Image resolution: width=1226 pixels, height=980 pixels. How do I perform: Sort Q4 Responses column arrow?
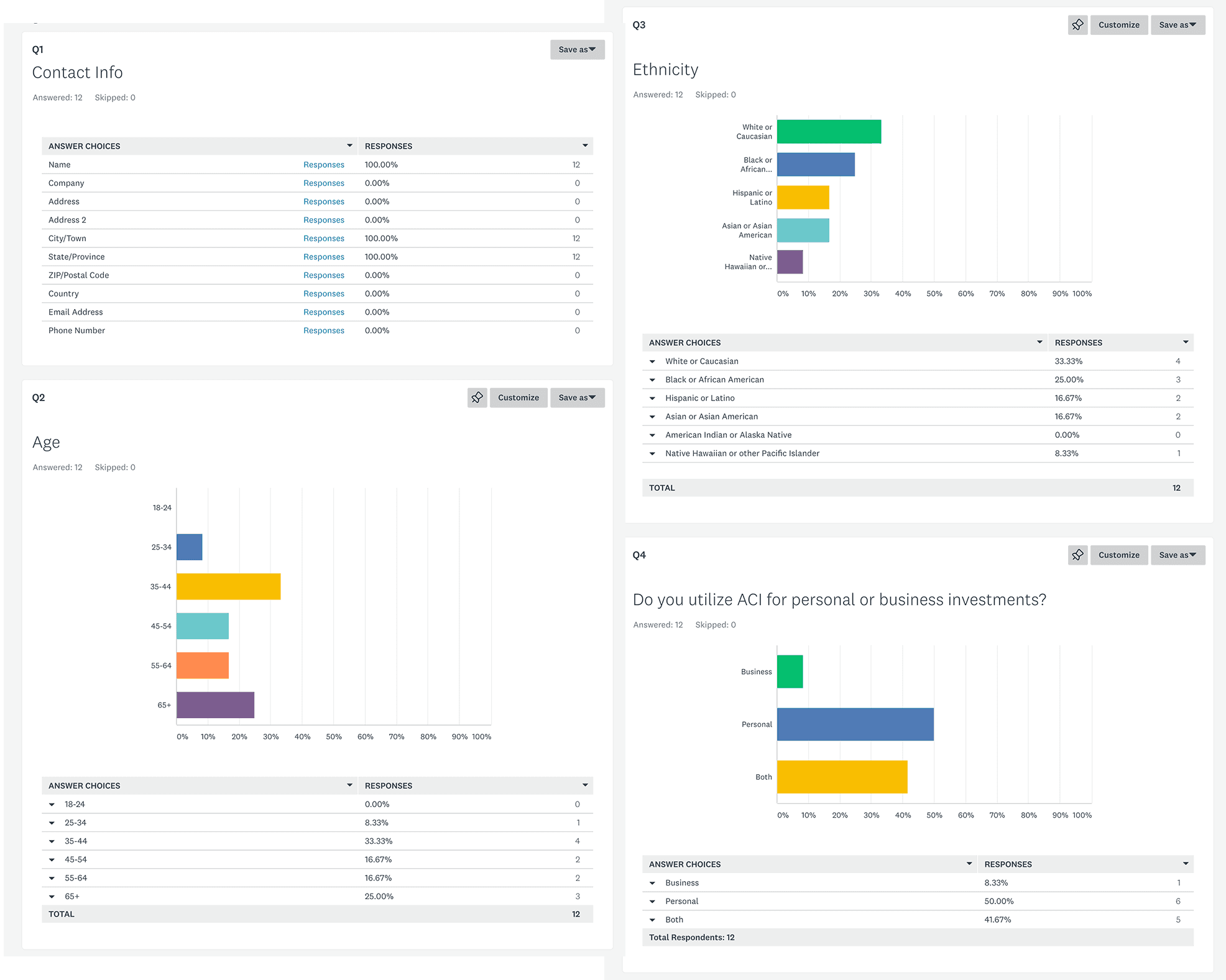[x=1186, y=864]
